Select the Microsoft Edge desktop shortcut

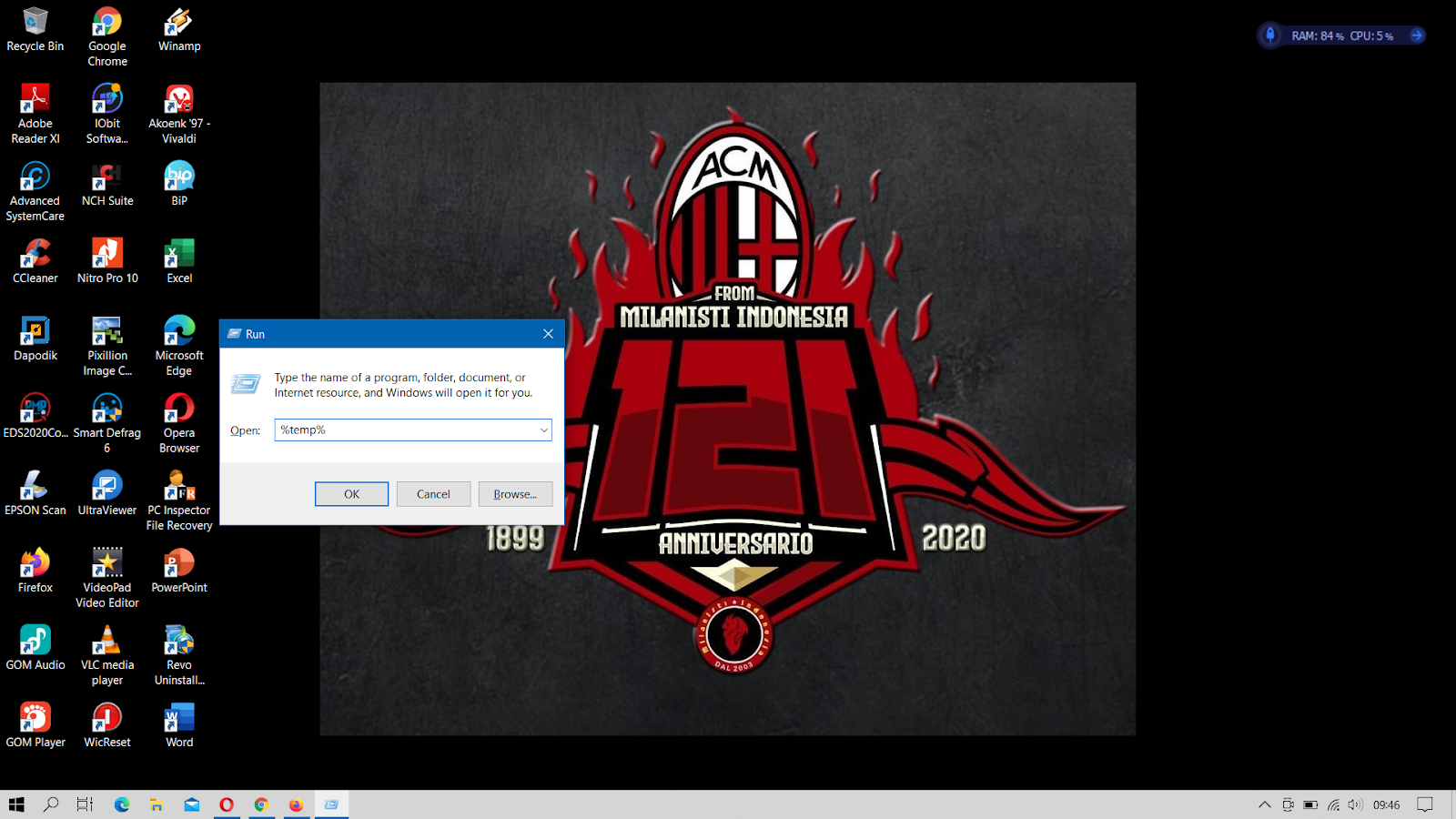pos(179,346)
